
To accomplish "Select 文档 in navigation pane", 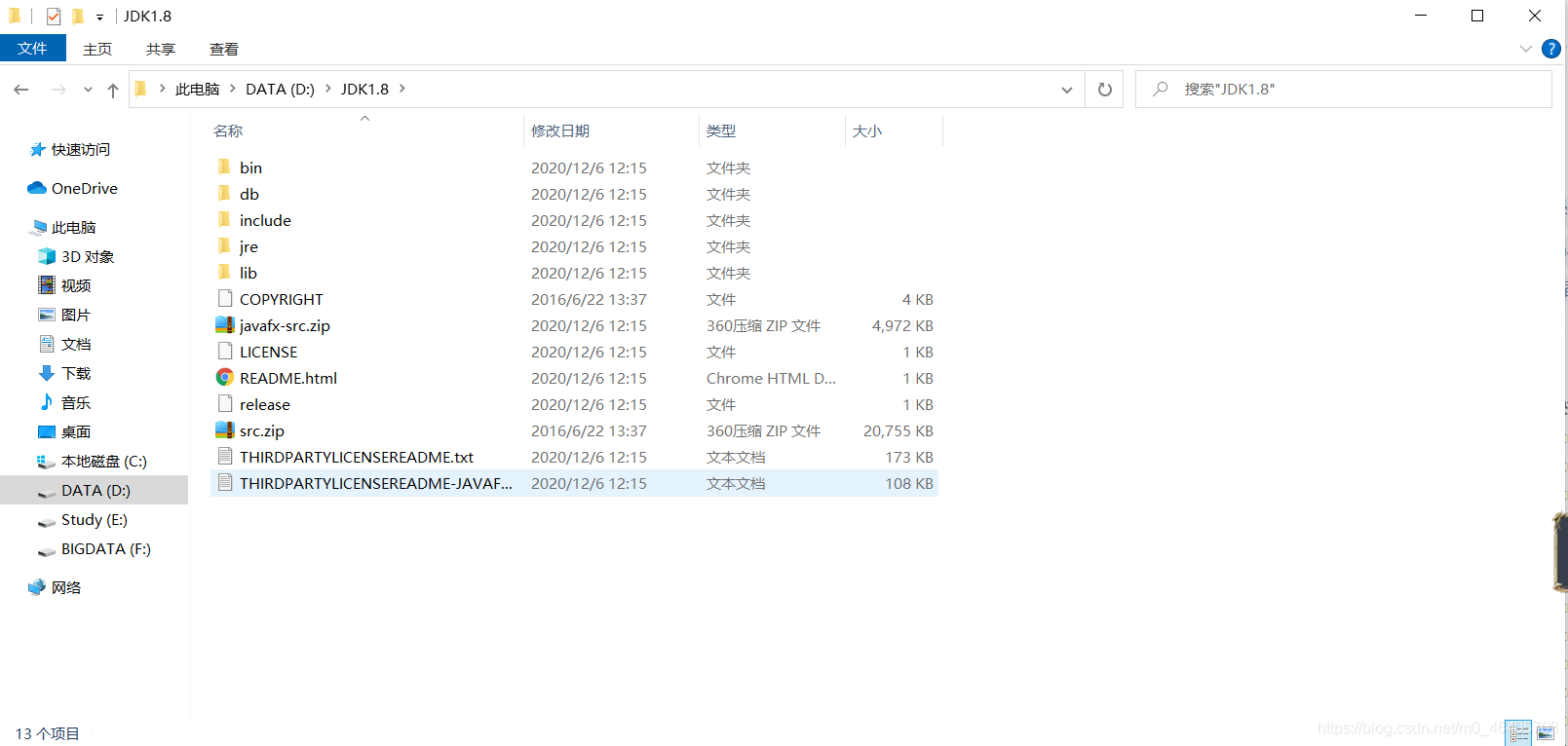I will click(x=76, y=344).
